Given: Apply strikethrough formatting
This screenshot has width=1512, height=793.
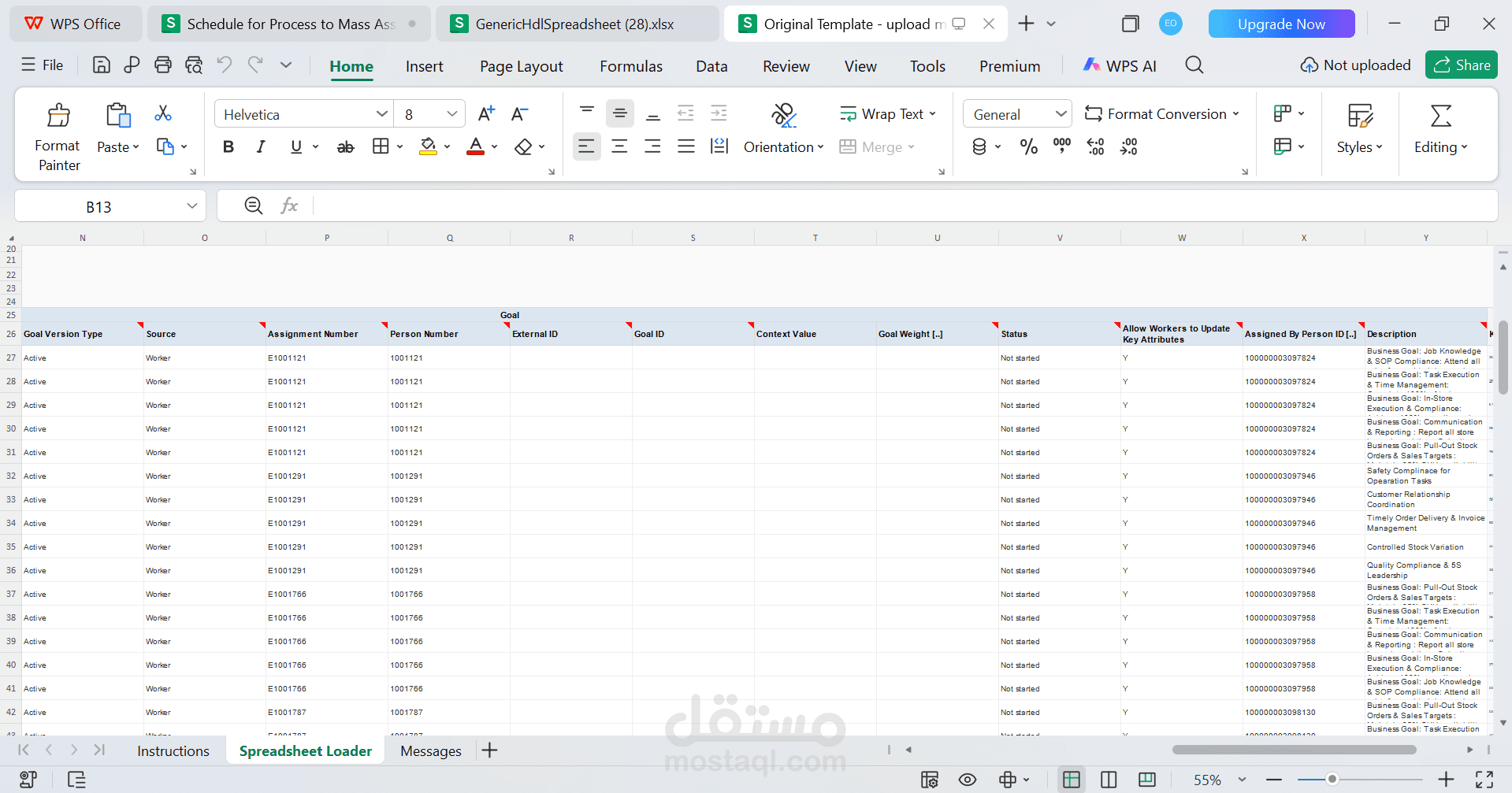Looking at the screenshot, I should (x=345, y=147).
